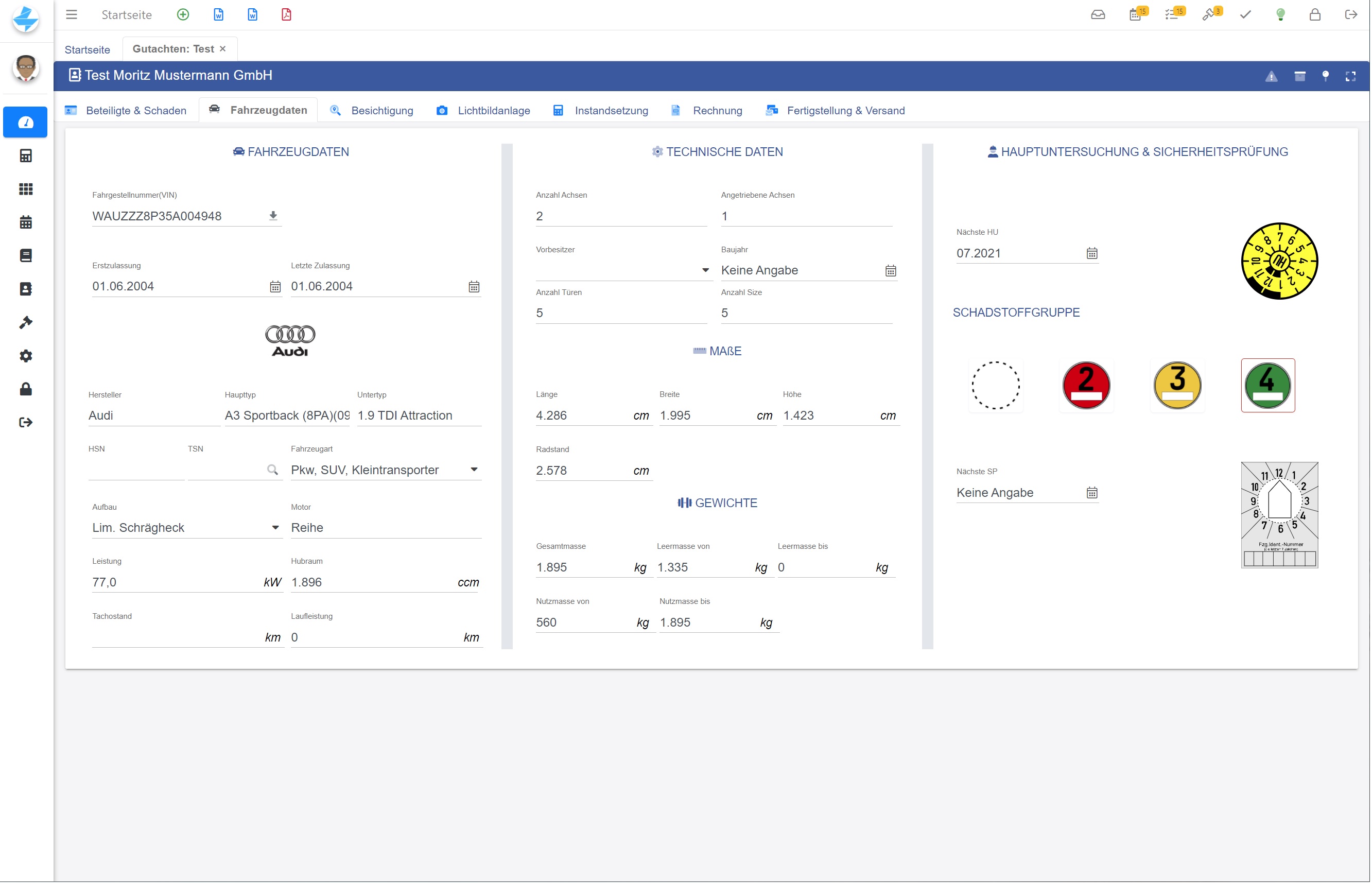Click the Anzahl Türen field

click(621, 313)
